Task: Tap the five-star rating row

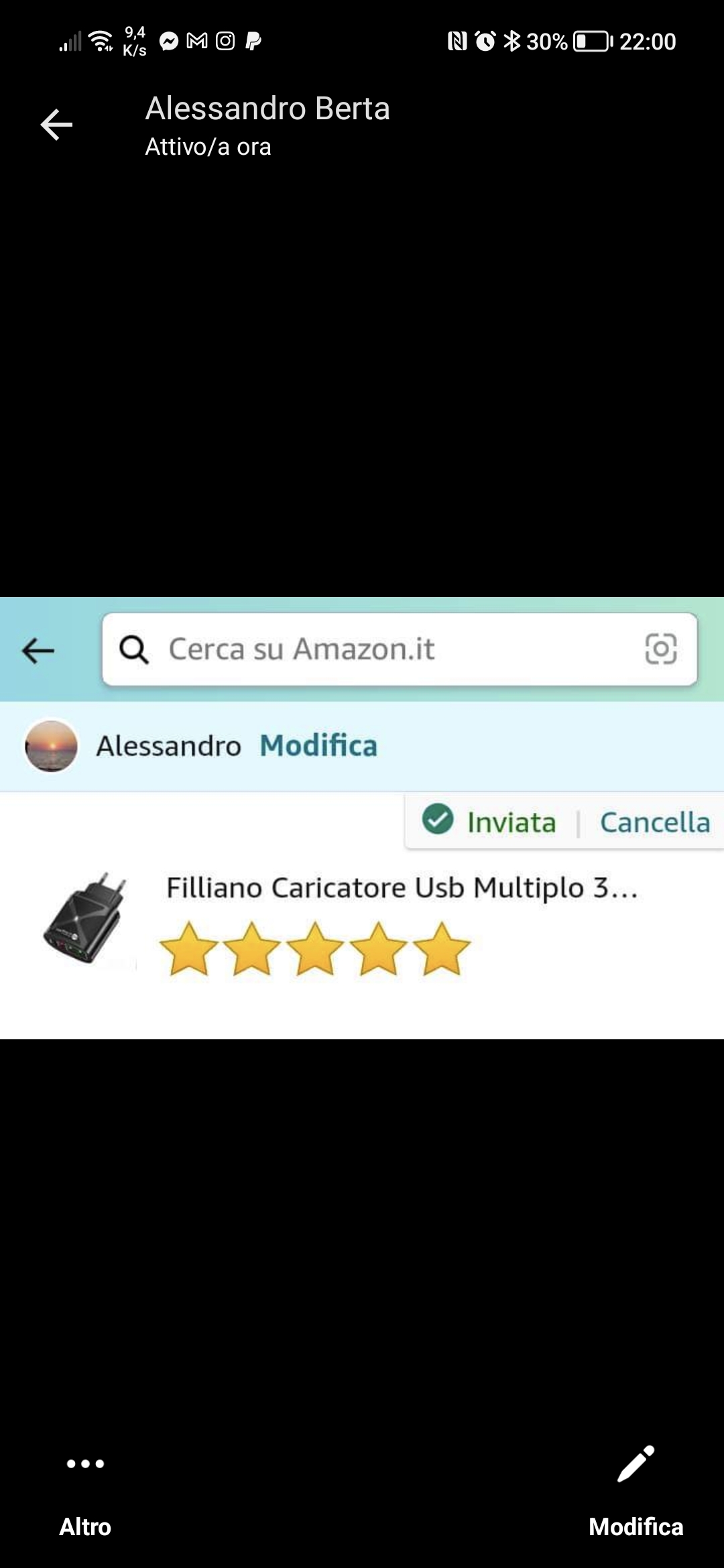Action: [315, 949]
